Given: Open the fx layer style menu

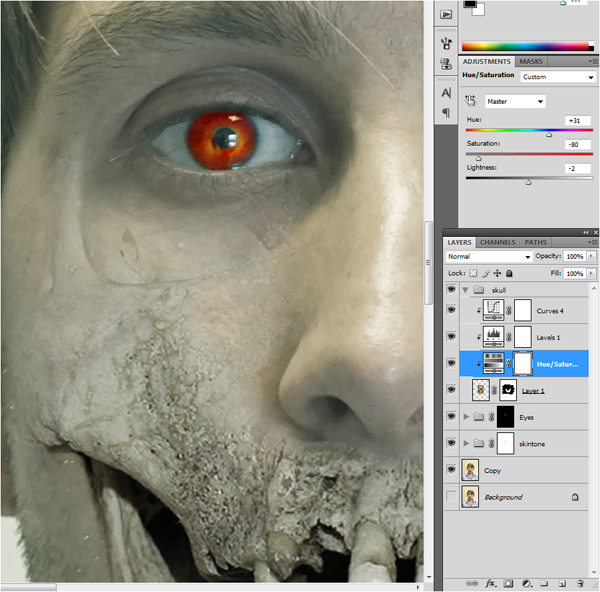Looking at the screenshot, I should (x=491, y=584).
